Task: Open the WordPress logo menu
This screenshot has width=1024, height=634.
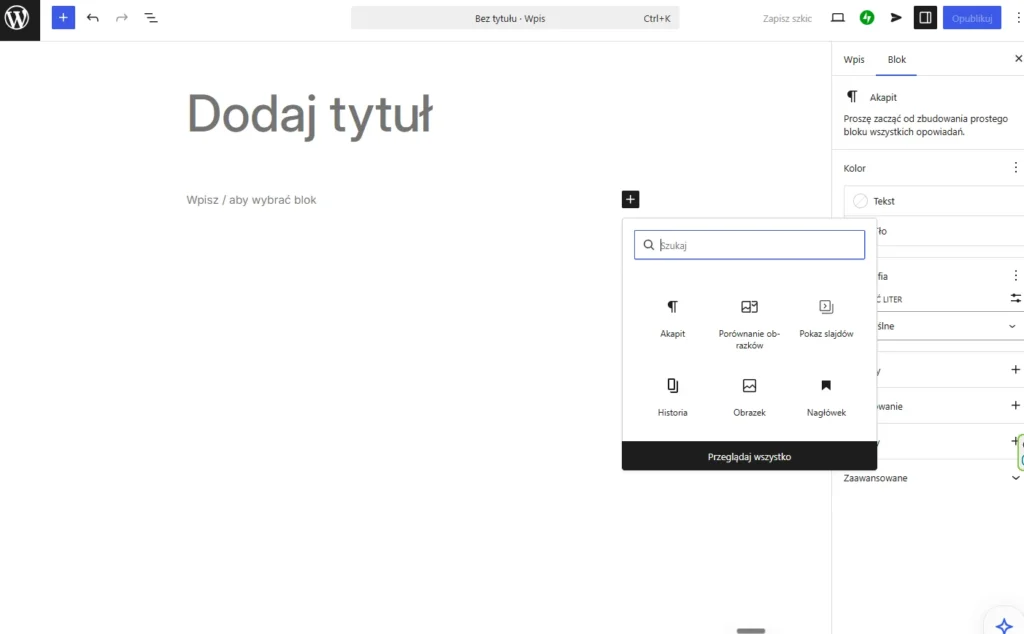Action: coord(20,20)
